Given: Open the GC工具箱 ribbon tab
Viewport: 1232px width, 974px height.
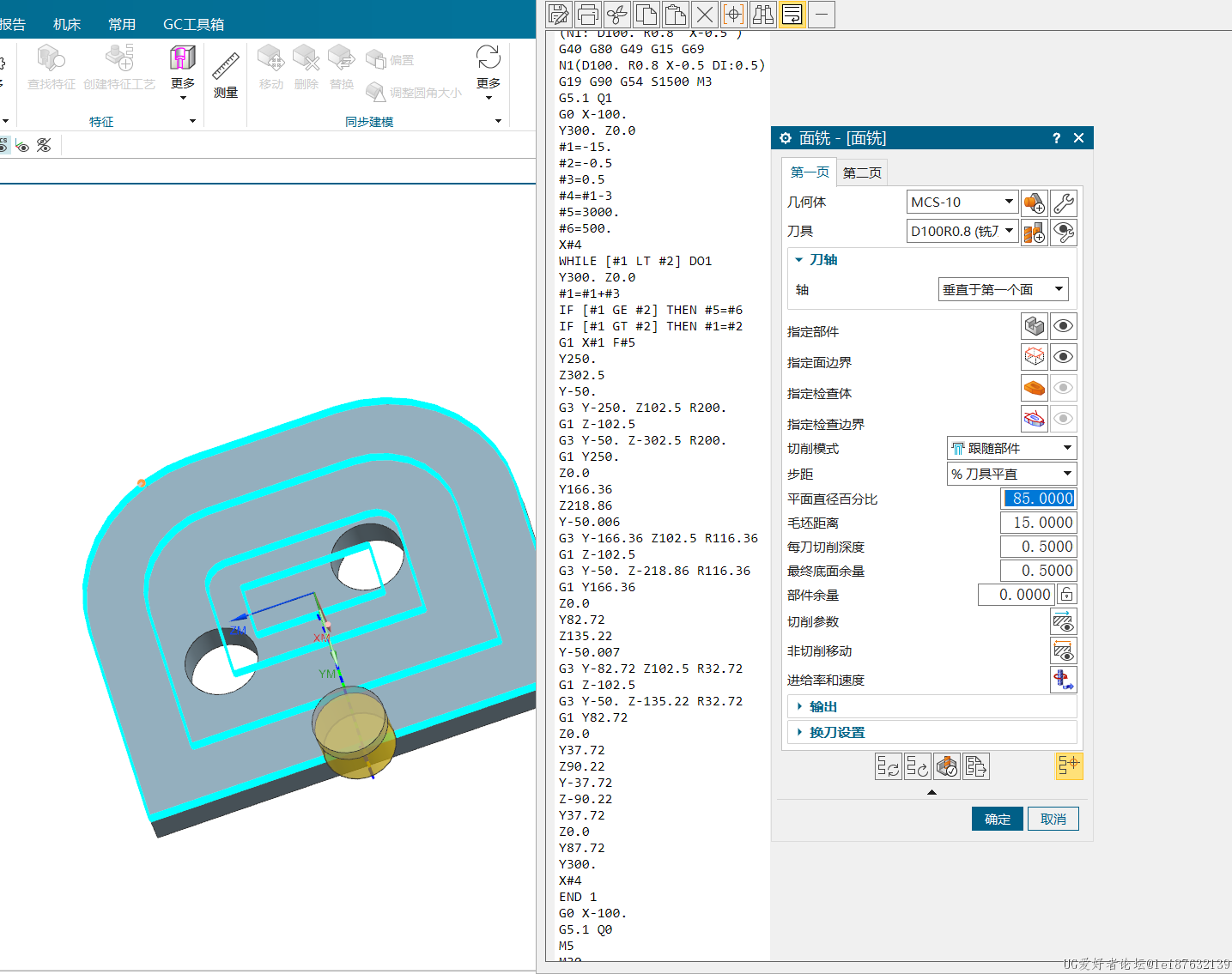Looking at the screenshot, I should pyautogui.click(x=194, y=24).
